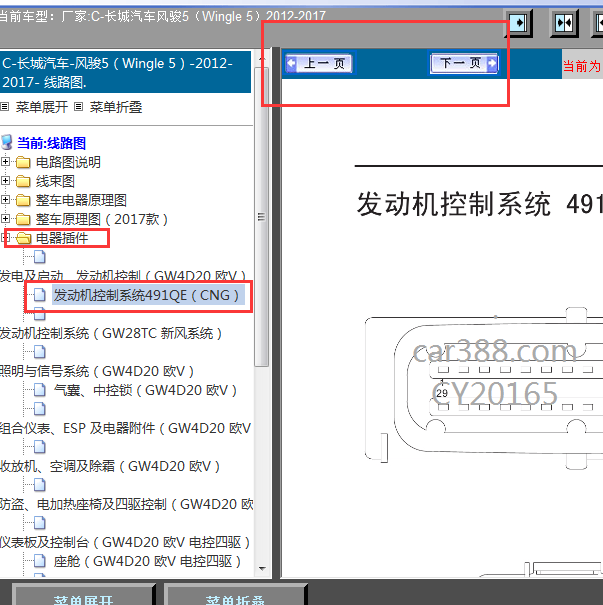Open the 线束图 tree item

coord(55,181)
